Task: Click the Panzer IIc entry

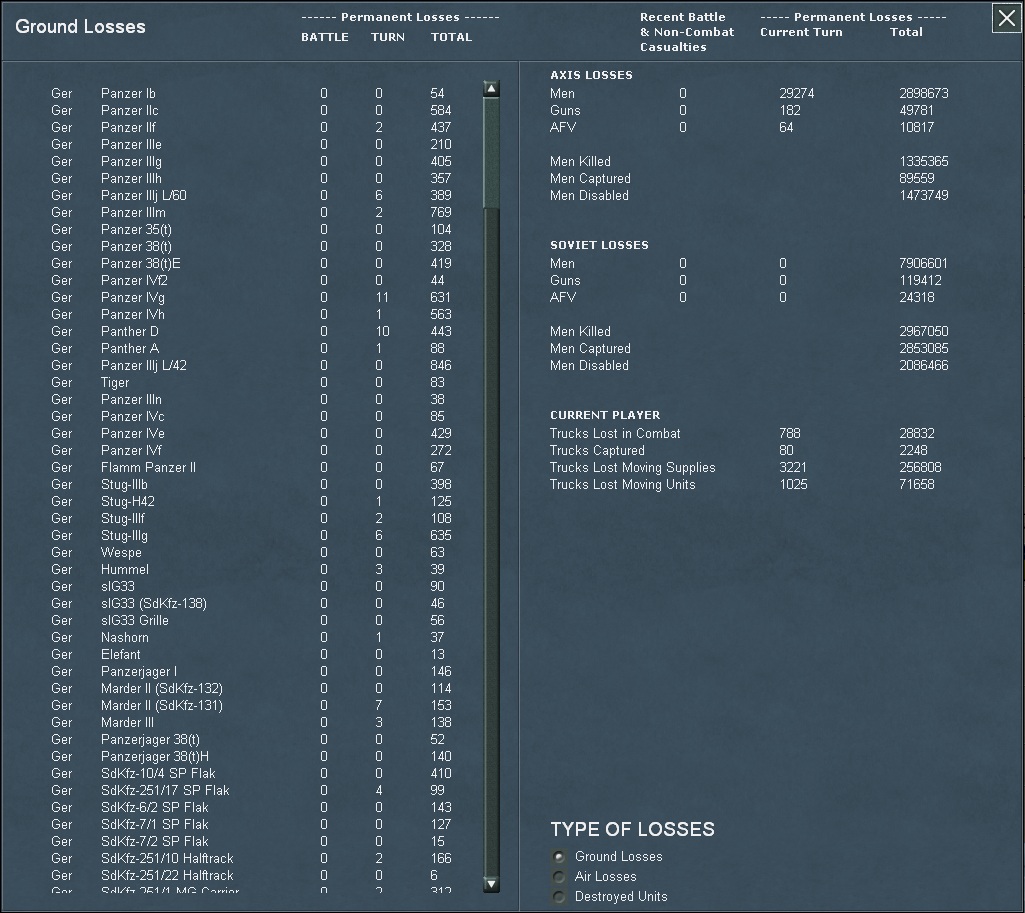Action: 129,110
